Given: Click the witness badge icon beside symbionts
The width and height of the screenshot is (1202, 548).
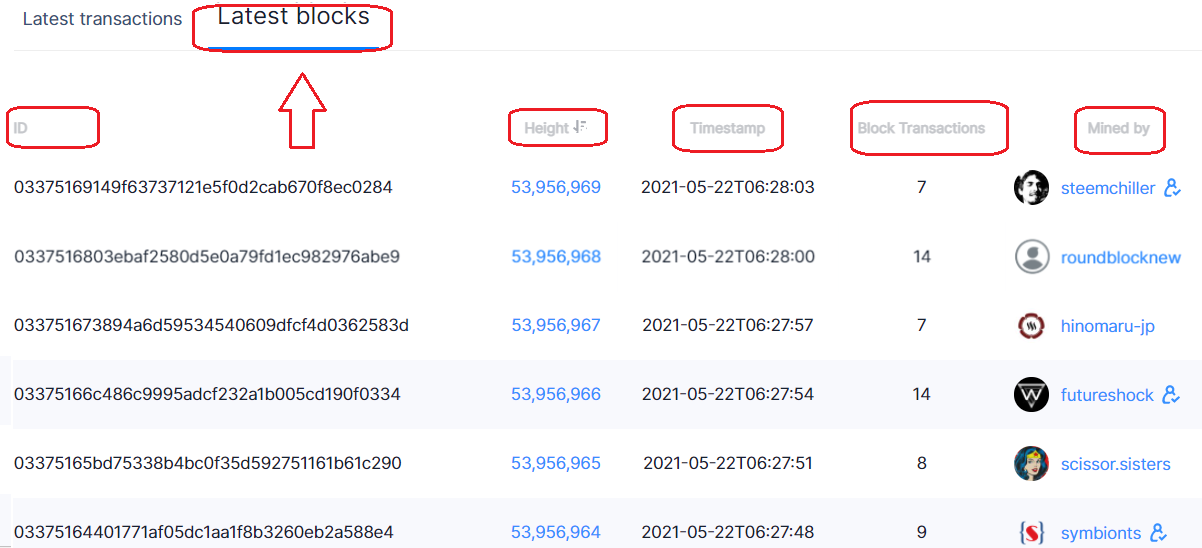Looking at the screenshot, I should (1159, 532).
